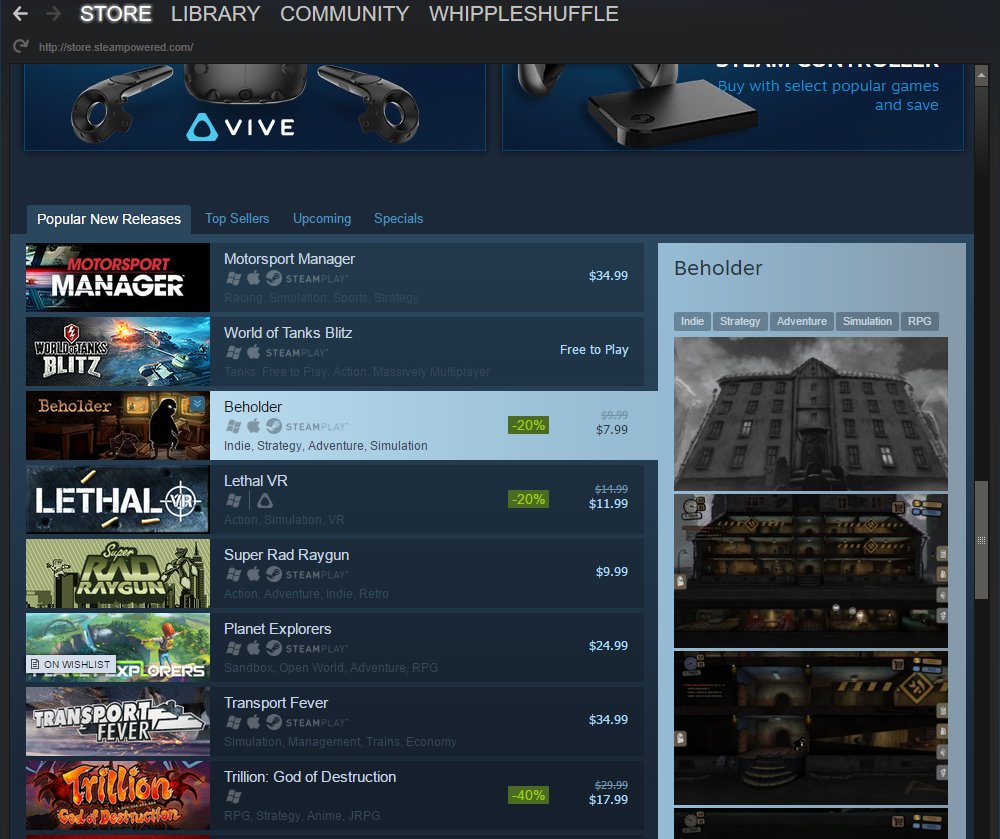The image size is (1000, 839).
Task: Click Steam icon for Planet Explorers
Action: point(274,648)
